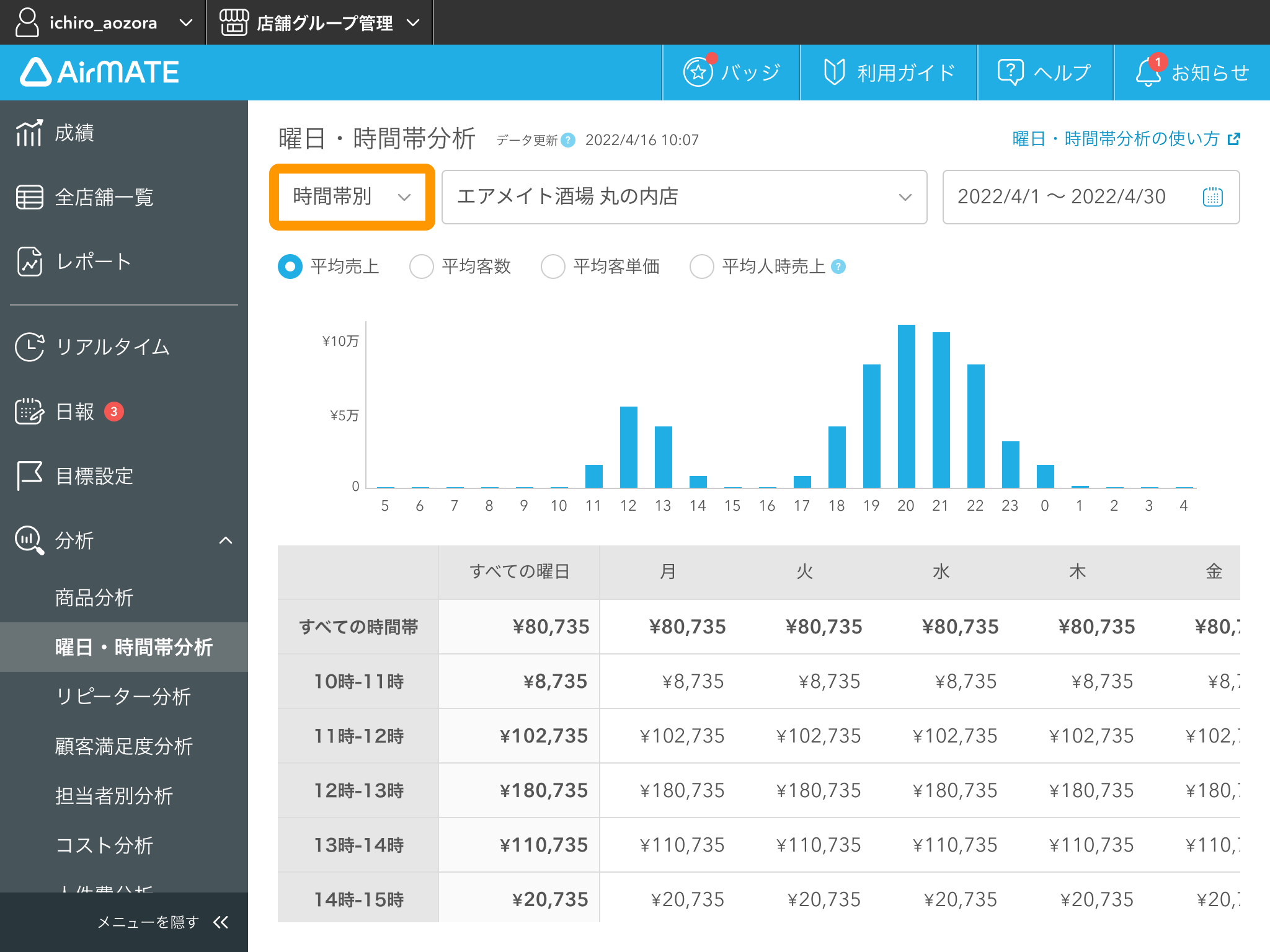Click the user profile icon for ichiro_aozora
This screenshot has width=1270, height=952.
click(x=27, y=22)
